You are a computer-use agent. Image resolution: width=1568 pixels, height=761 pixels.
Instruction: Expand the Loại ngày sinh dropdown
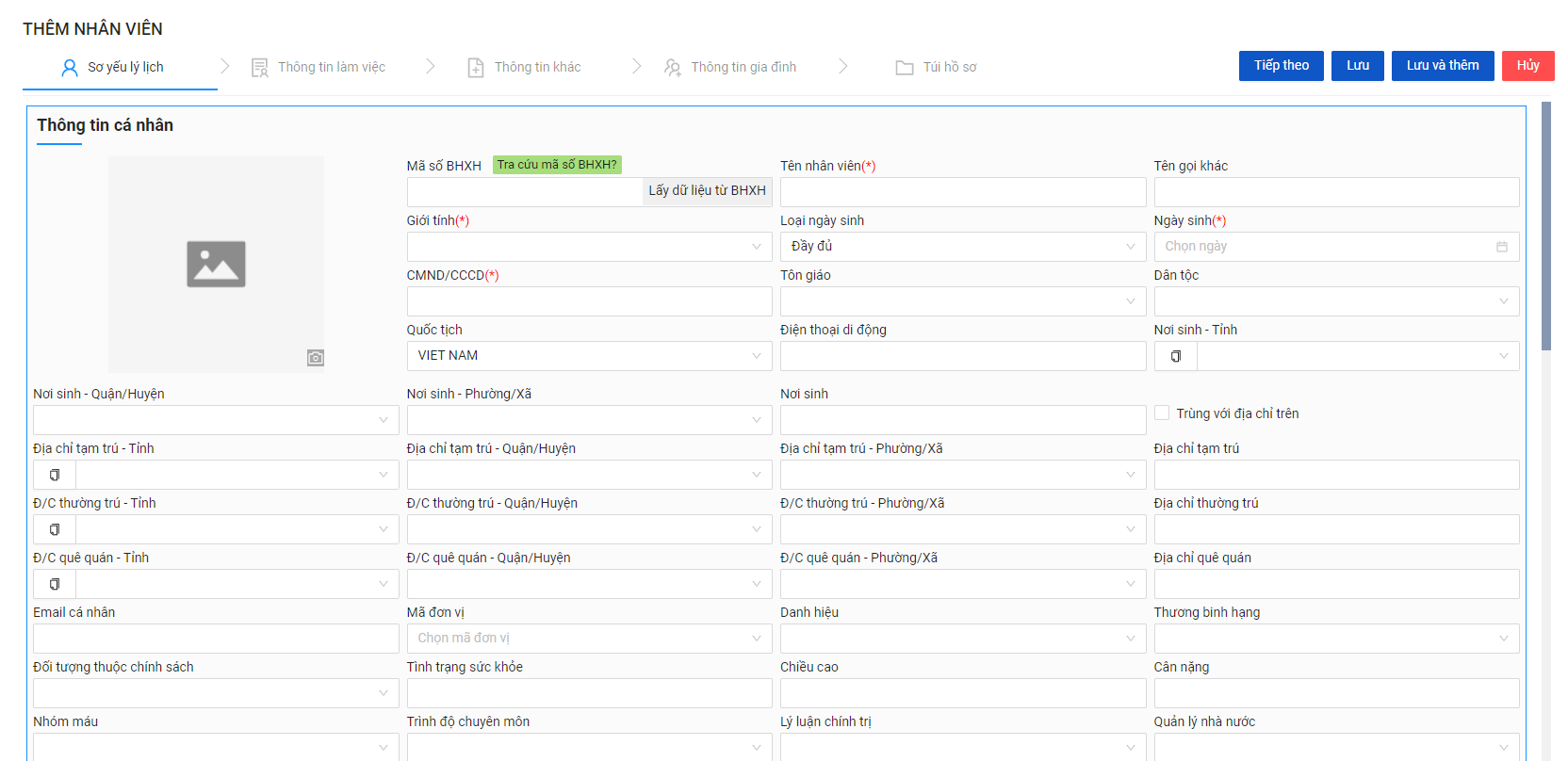[962, 247]
